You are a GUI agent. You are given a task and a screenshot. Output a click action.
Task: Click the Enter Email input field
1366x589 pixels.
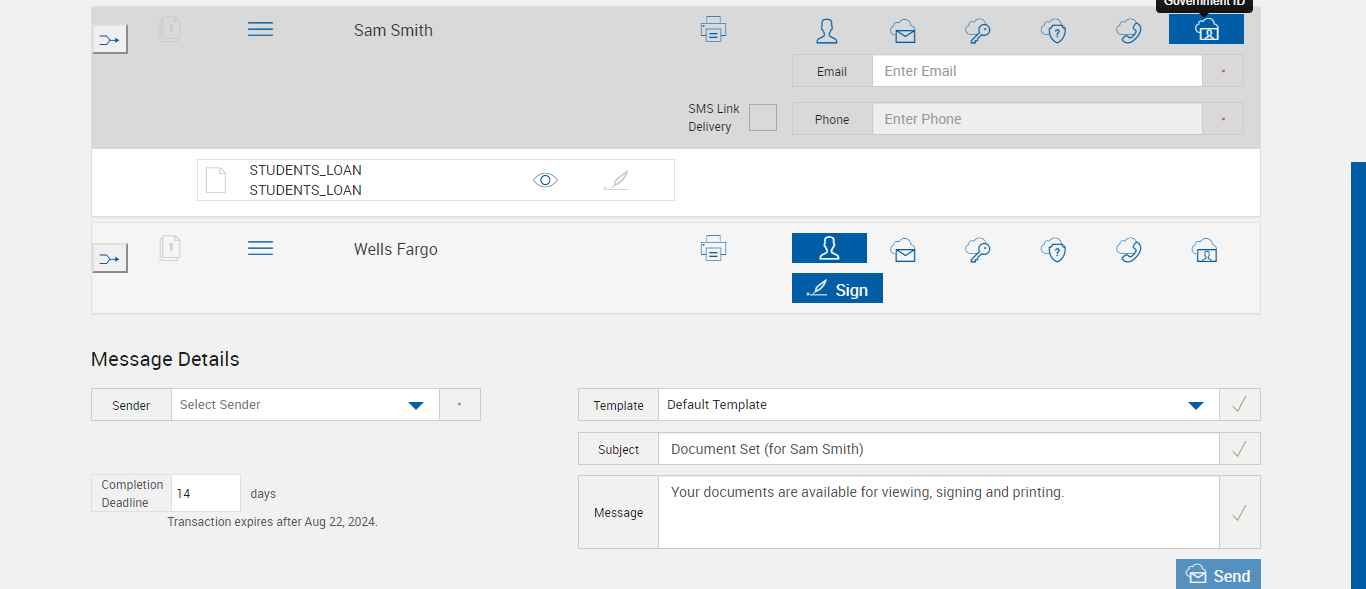1036,71
